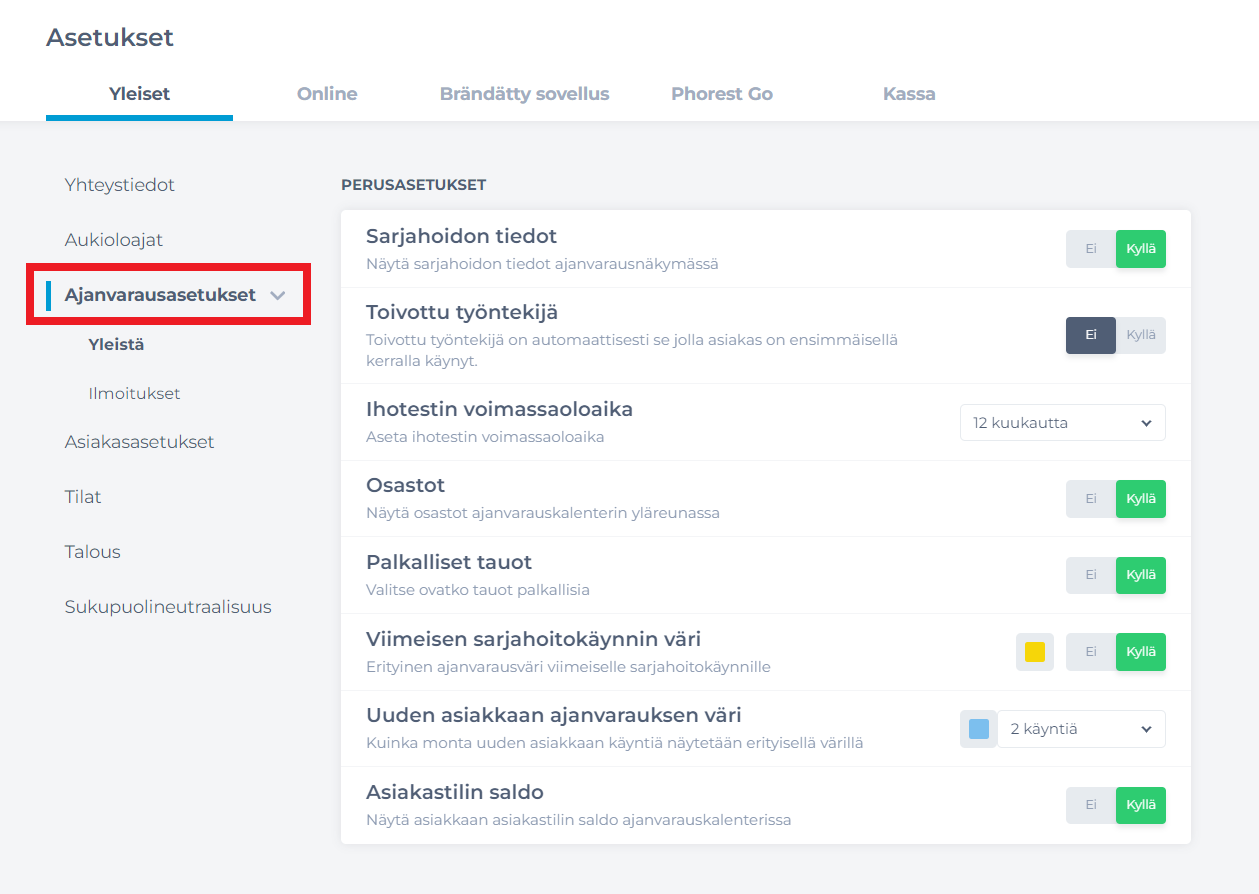Select the Ajanvarausasetukset sidebar item

[x=160, y=295]
